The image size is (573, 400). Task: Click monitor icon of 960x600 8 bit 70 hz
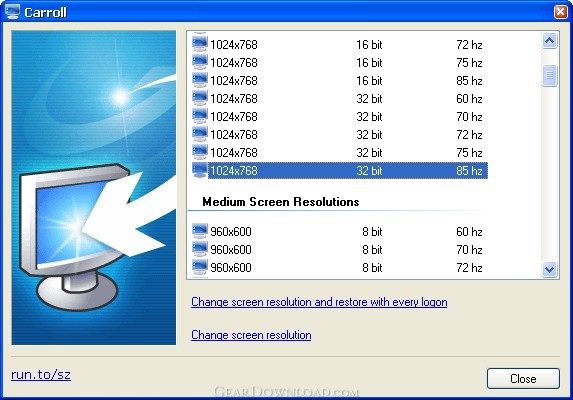tap(200, 249)
